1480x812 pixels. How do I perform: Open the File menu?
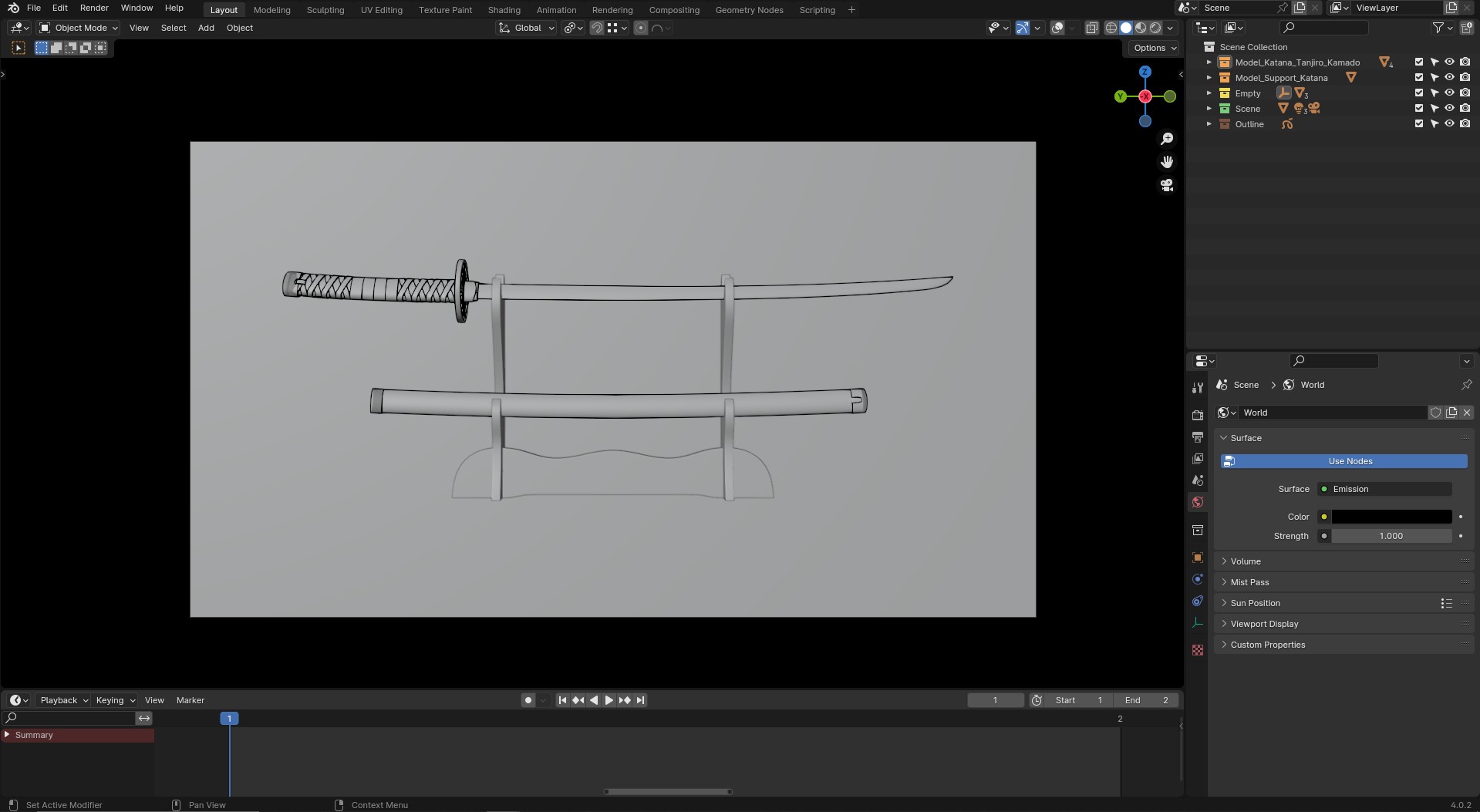pos(34,8)
